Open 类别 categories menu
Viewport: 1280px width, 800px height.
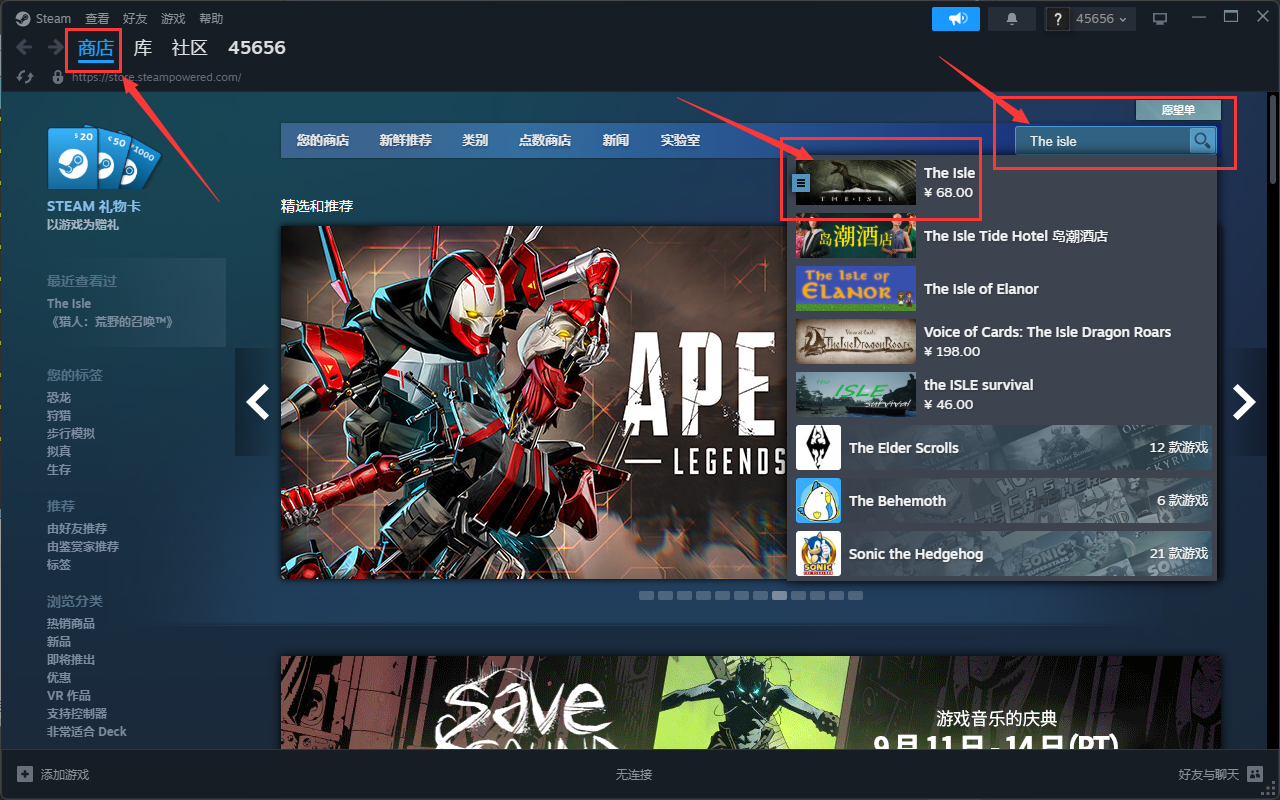(x=475, y=140)
